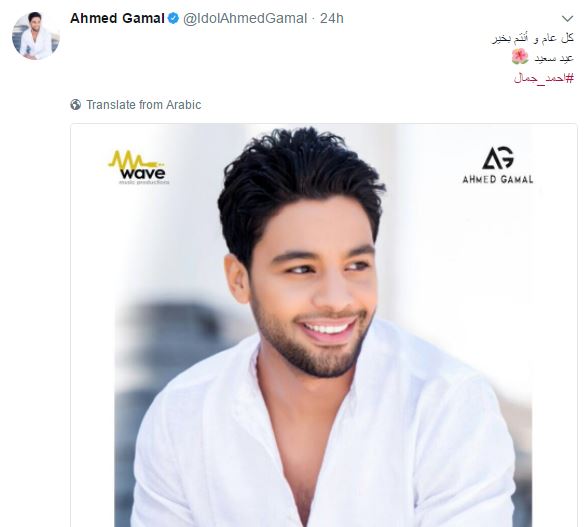Click the AHMED GAMAL text under the monogram
Viewport: 588px width, 527px height.
point(498,179)
